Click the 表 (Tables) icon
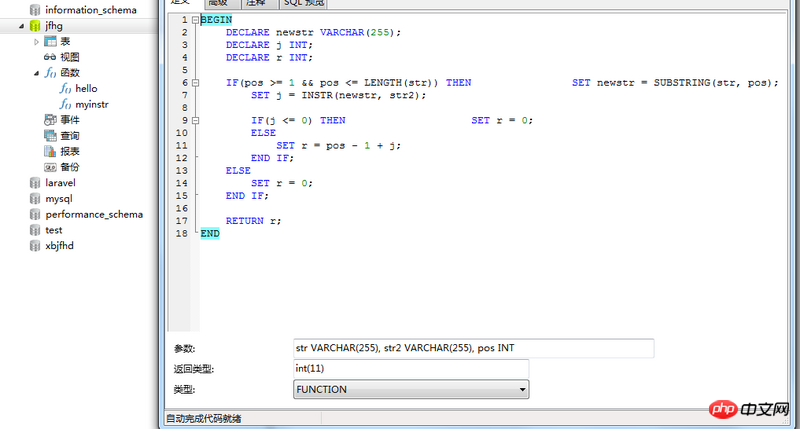 [x=50, y=41]
